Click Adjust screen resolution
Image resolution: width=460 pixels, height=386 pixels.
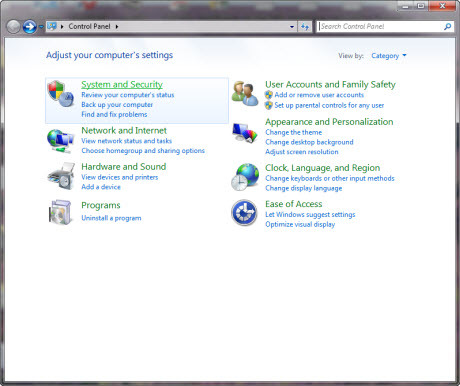pos(302,152)
